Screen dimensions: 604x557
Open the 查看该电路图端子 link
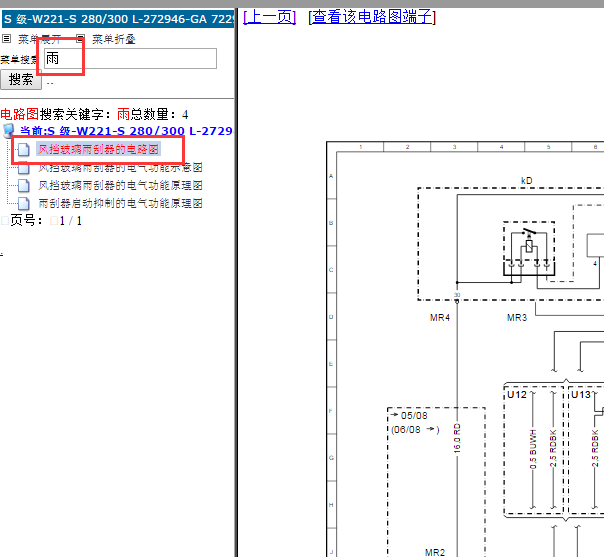[372, 17]
